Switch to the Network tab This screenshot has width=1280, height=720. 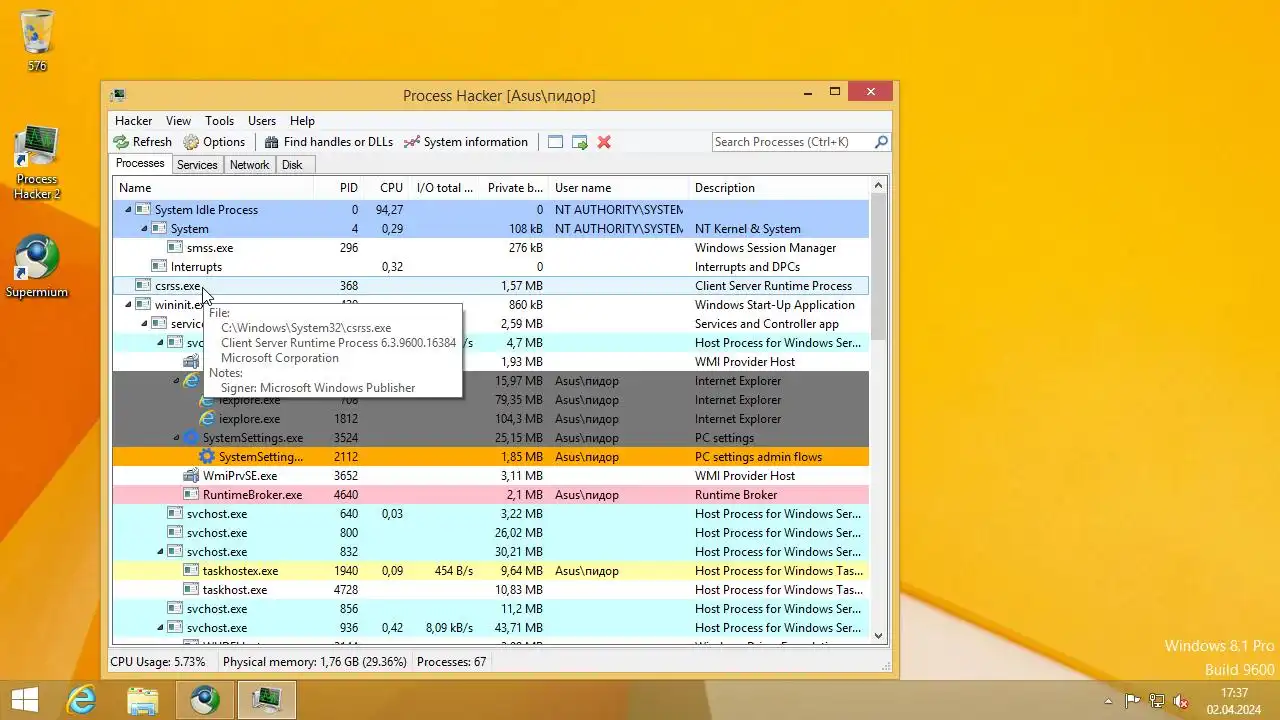pyautogui.click(x=249, y=165)
